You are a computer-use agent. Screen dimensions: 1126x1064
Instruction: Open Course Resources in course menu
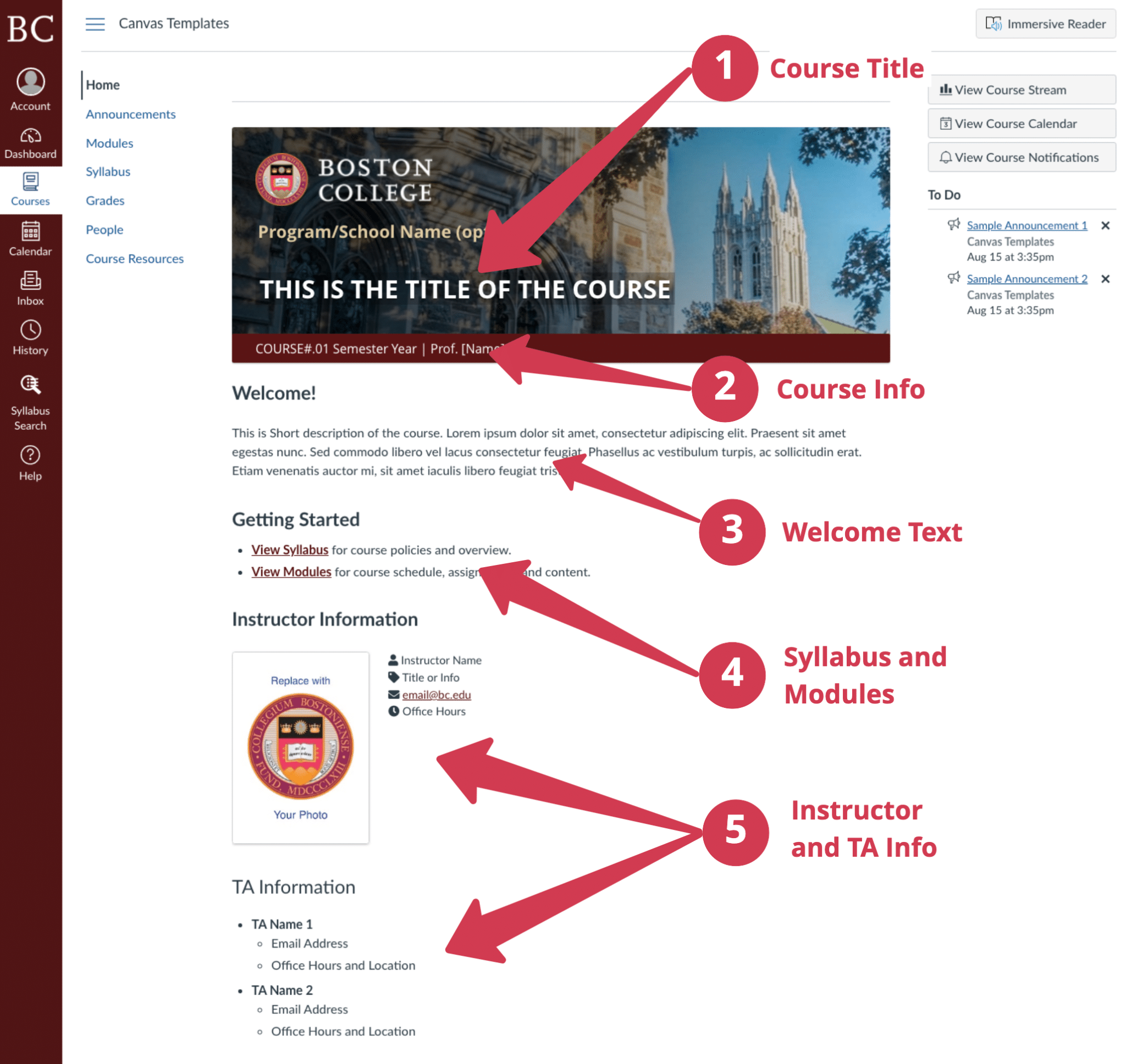pyautogui.click(x=135, y=259)
